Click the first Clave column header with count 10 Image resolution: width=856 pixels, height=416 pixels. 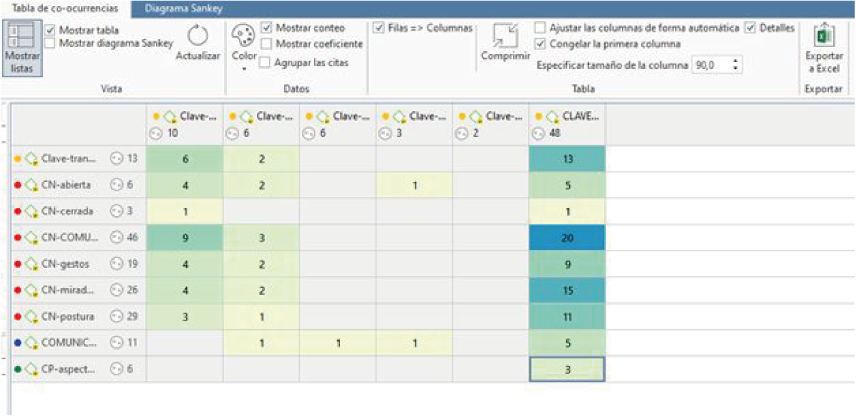185,124
